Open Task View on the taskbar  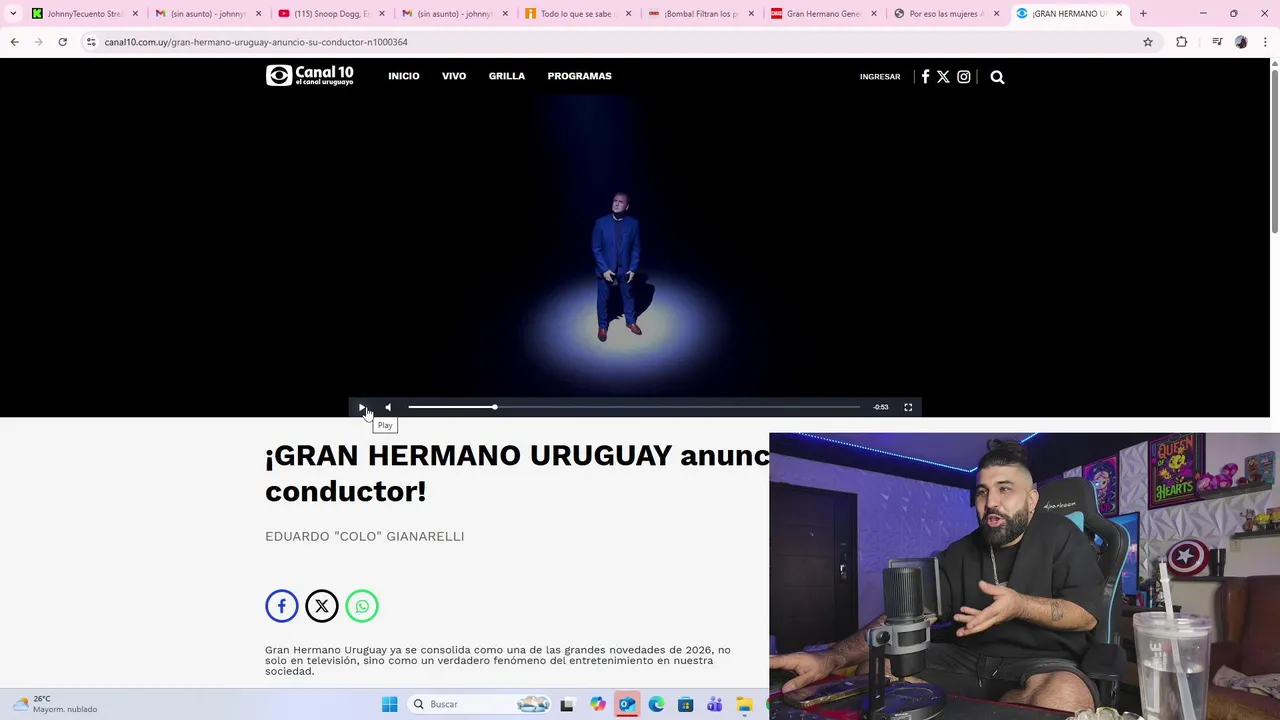(567, 704)
